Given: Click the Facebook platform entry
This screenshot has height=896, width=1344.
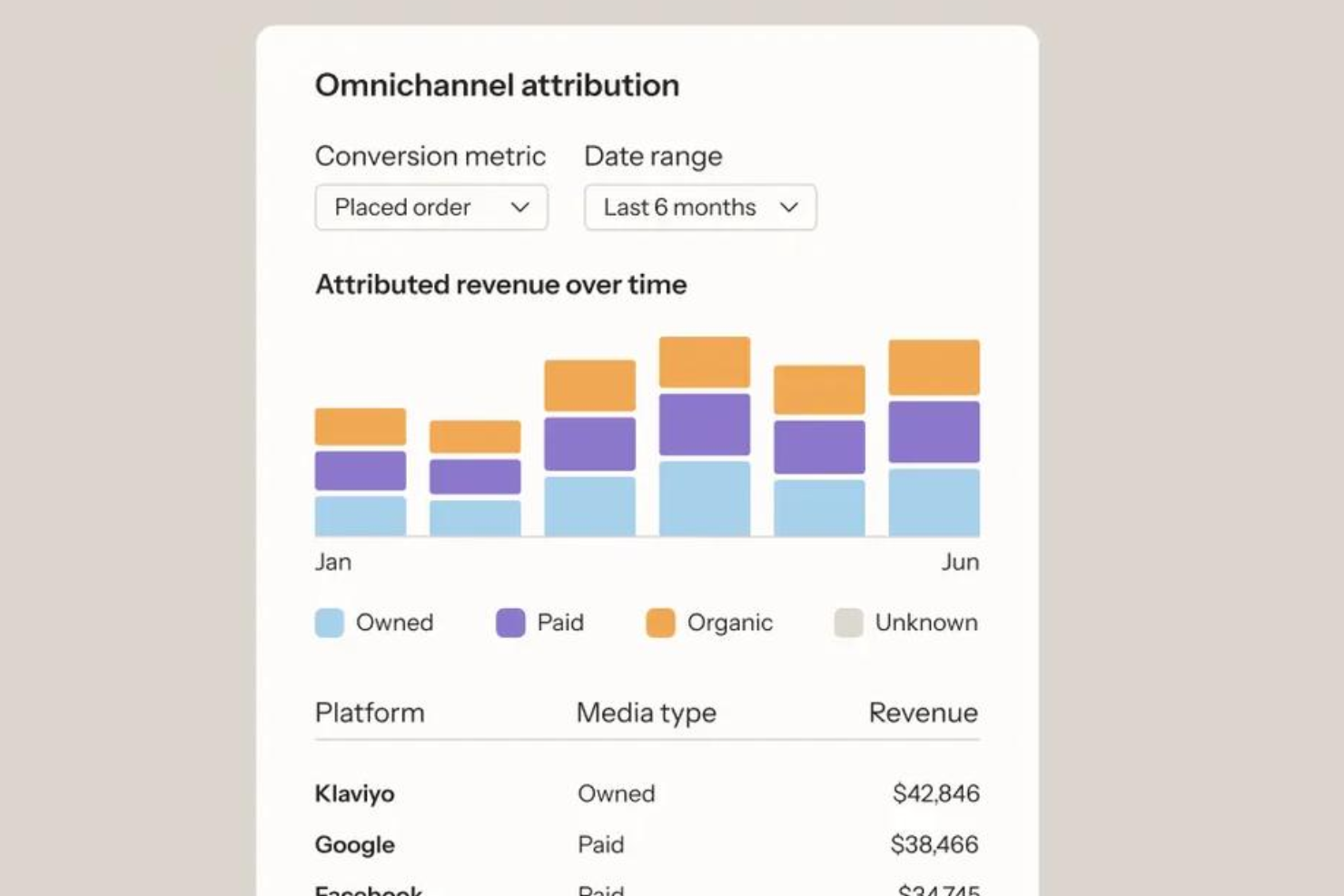Looking at the screenshot, I should tap(367, 888).
